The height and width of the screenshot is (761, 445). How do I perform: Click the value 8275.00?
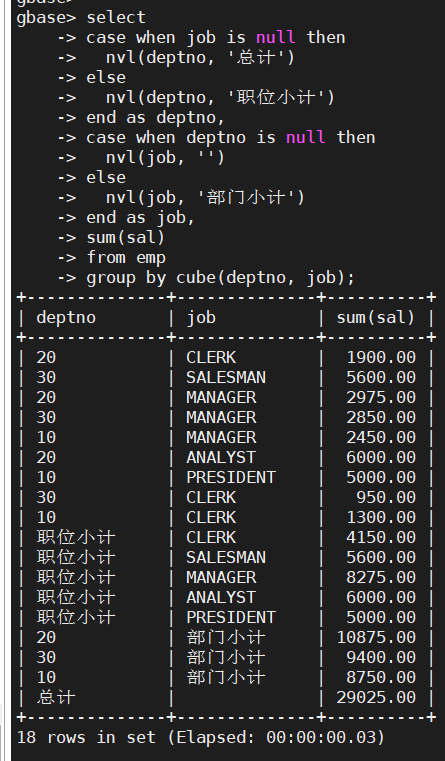(x=381, y=577)
